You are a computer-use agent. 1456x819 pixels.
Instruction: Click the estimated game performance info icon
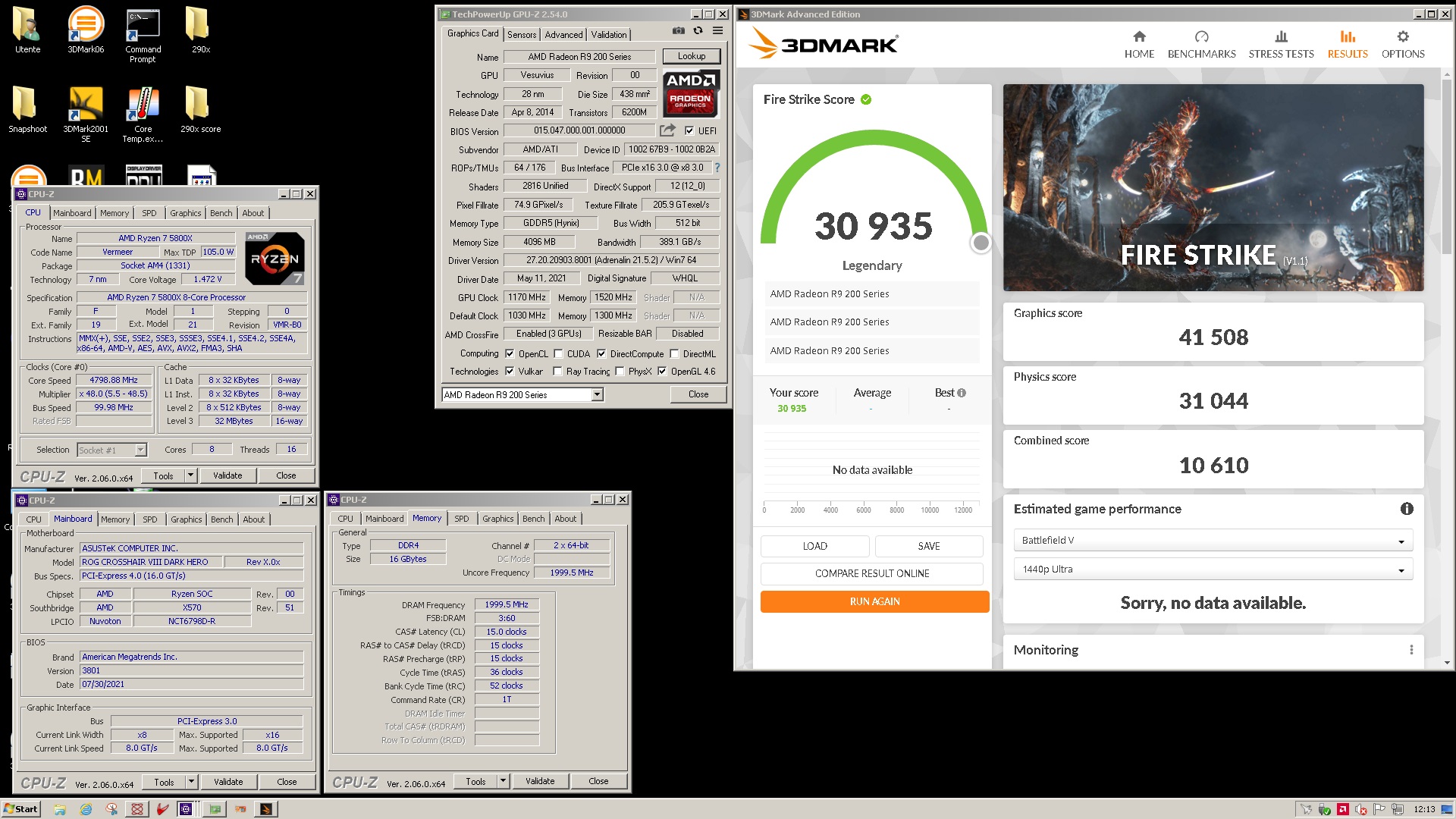(1407, 509)
